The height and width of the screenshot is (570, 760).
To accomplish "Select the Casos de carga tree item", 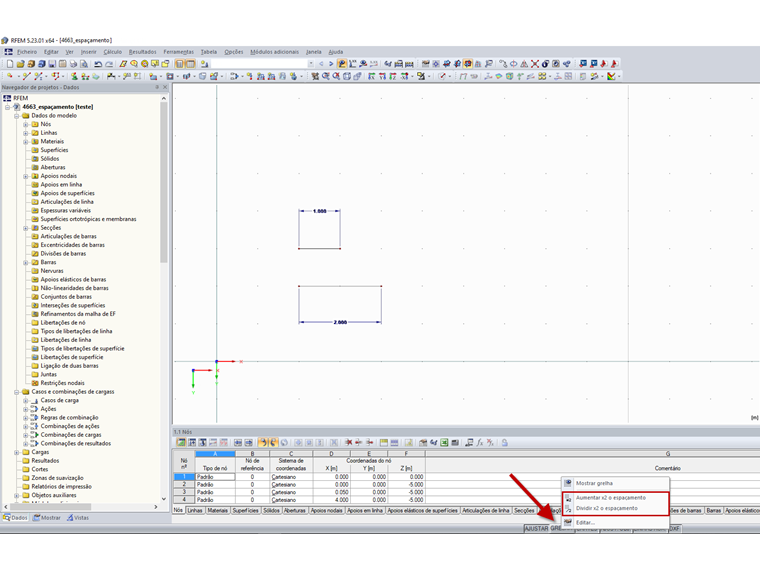I will click(60, 400).
